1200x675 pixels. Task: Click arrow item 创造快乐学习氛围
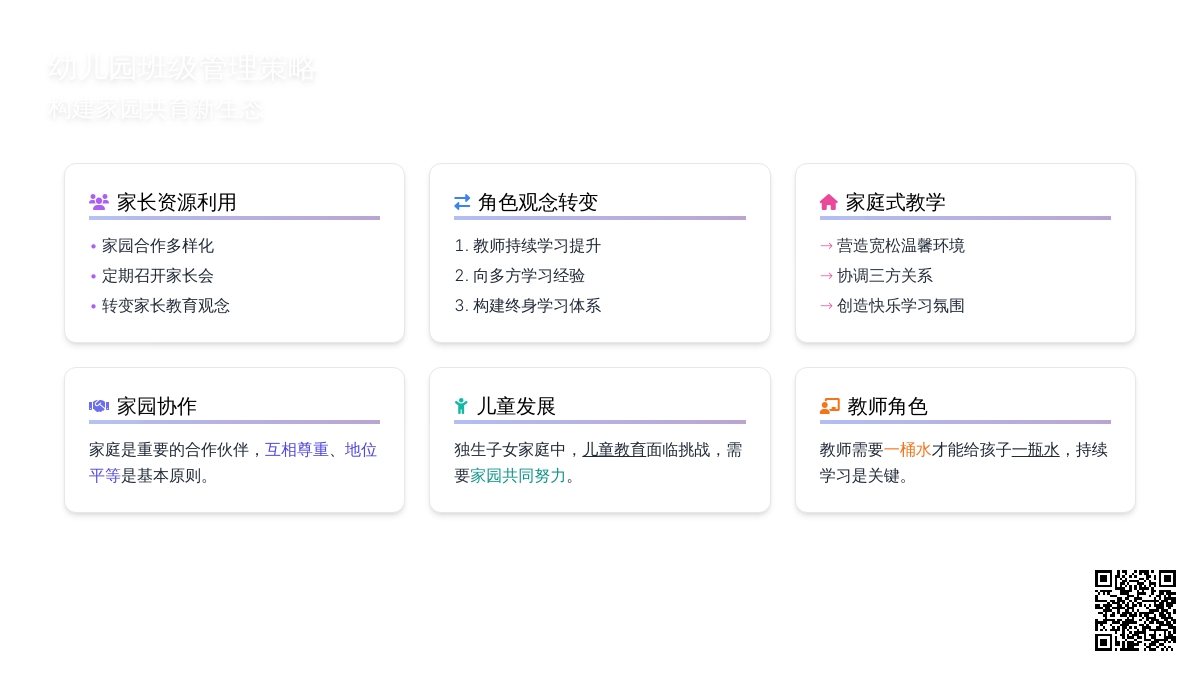[901, 306]
